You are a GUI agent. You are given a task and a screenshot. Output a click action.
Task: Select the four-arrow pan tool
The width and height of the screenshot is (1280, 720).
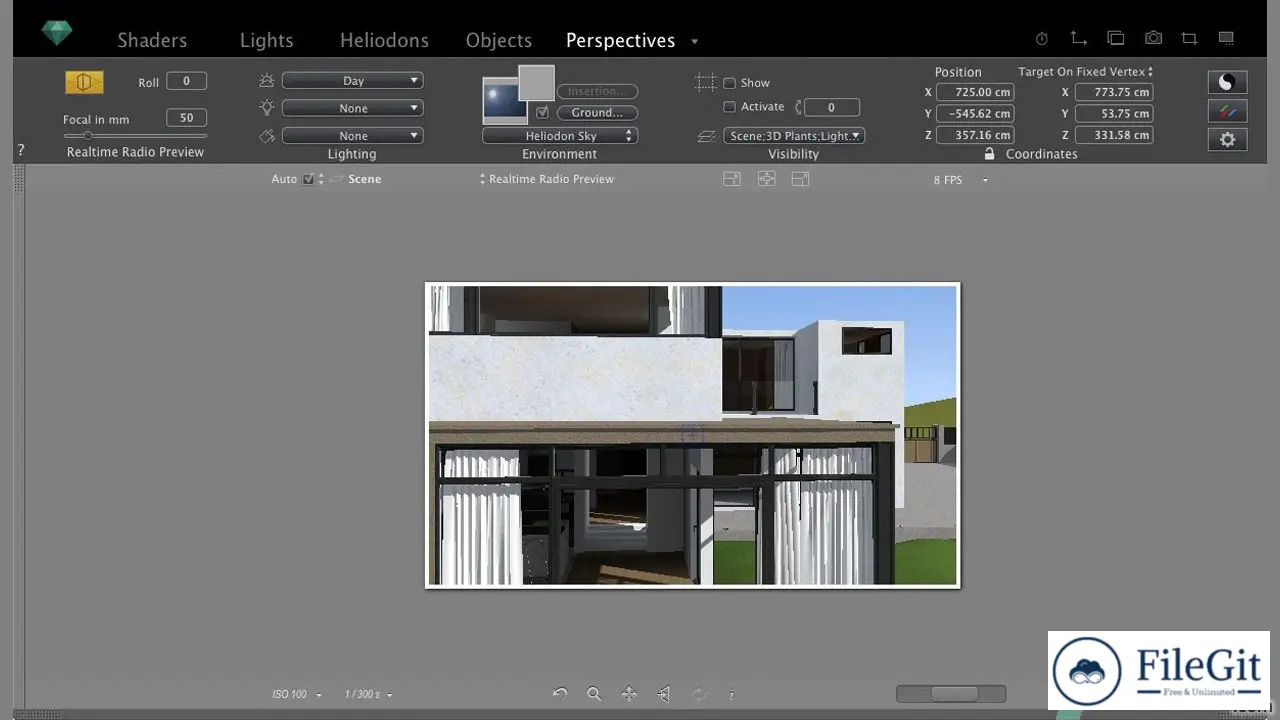click(x=629, y=693)
